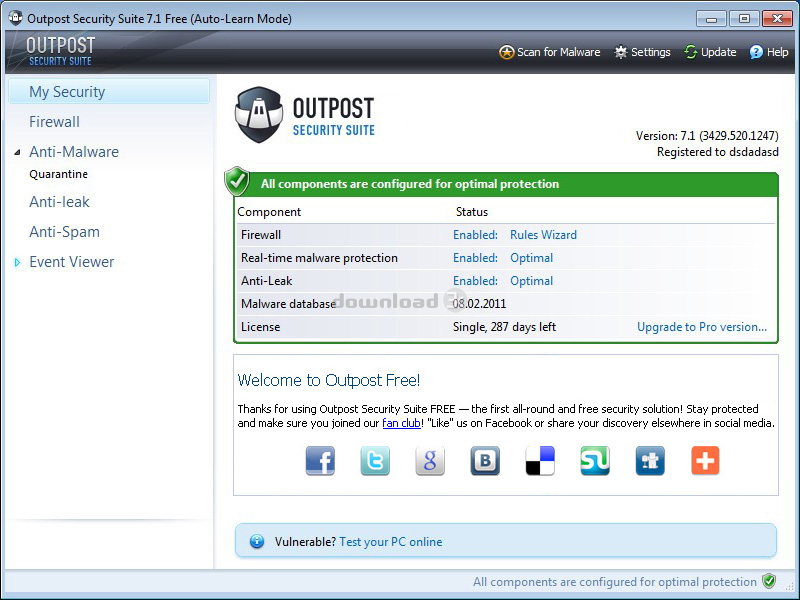Open the Rules Wizard link
This screenshot has width=800, height=600.
click(543, 235)
